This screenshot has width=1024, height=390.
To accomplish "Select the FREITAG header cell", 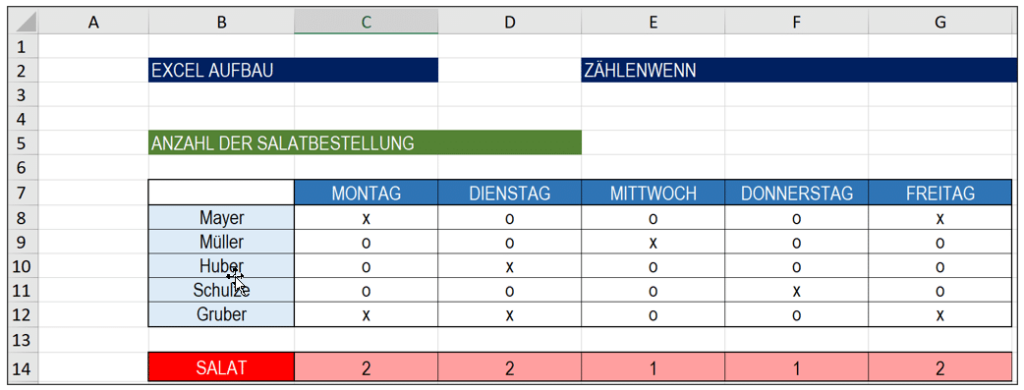I will tap(940, 193).
